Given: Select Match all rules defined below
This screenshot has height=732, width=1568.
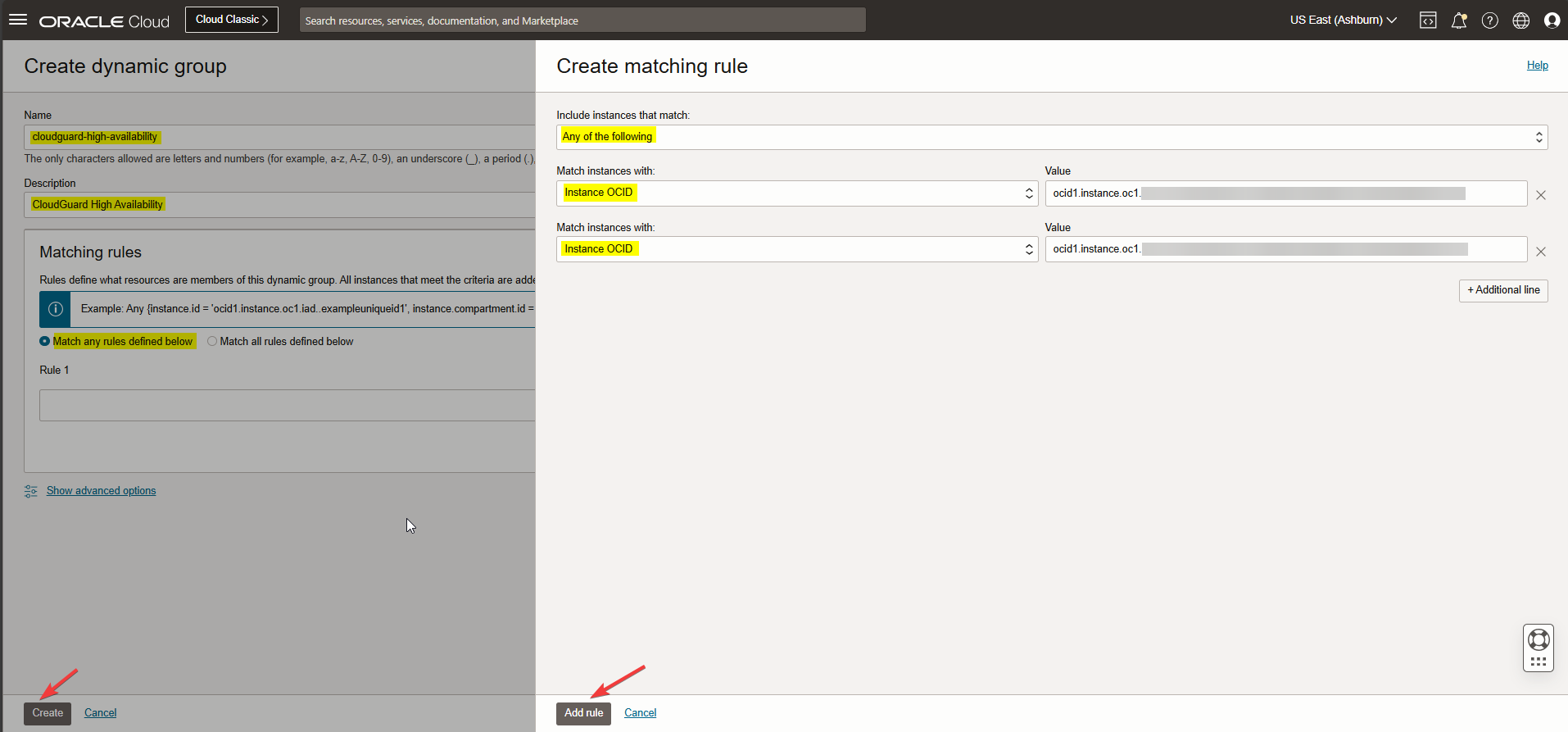Looking at the screenshot, I should [x=212, y=341].
